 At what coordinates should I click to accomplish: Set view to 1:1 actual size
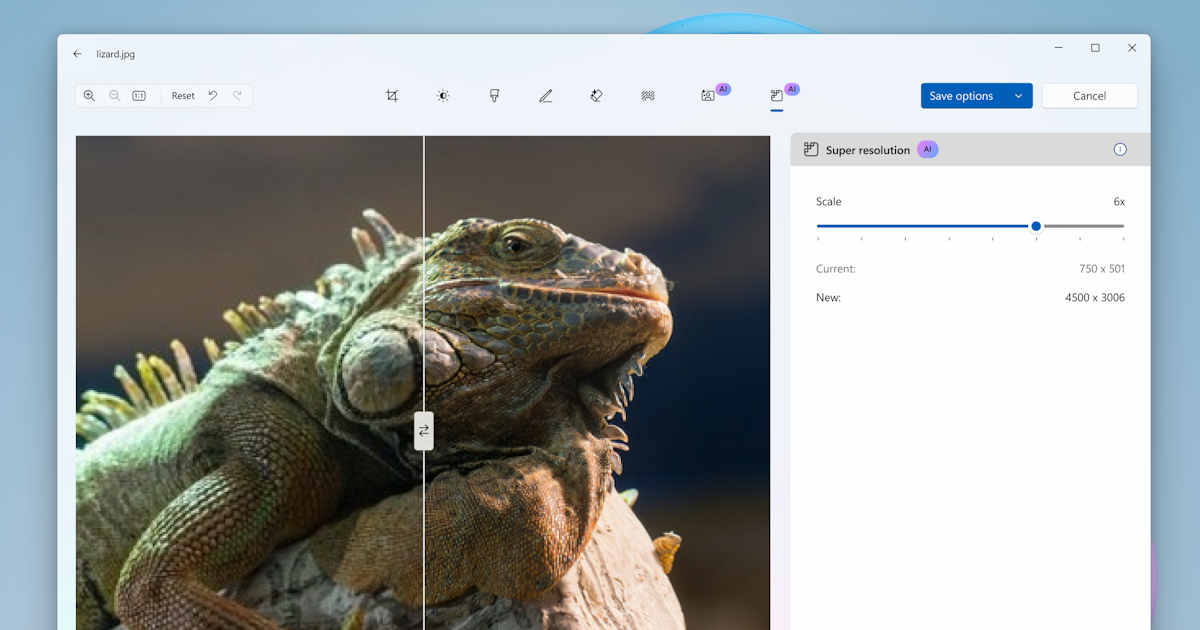tap(138, 95)
